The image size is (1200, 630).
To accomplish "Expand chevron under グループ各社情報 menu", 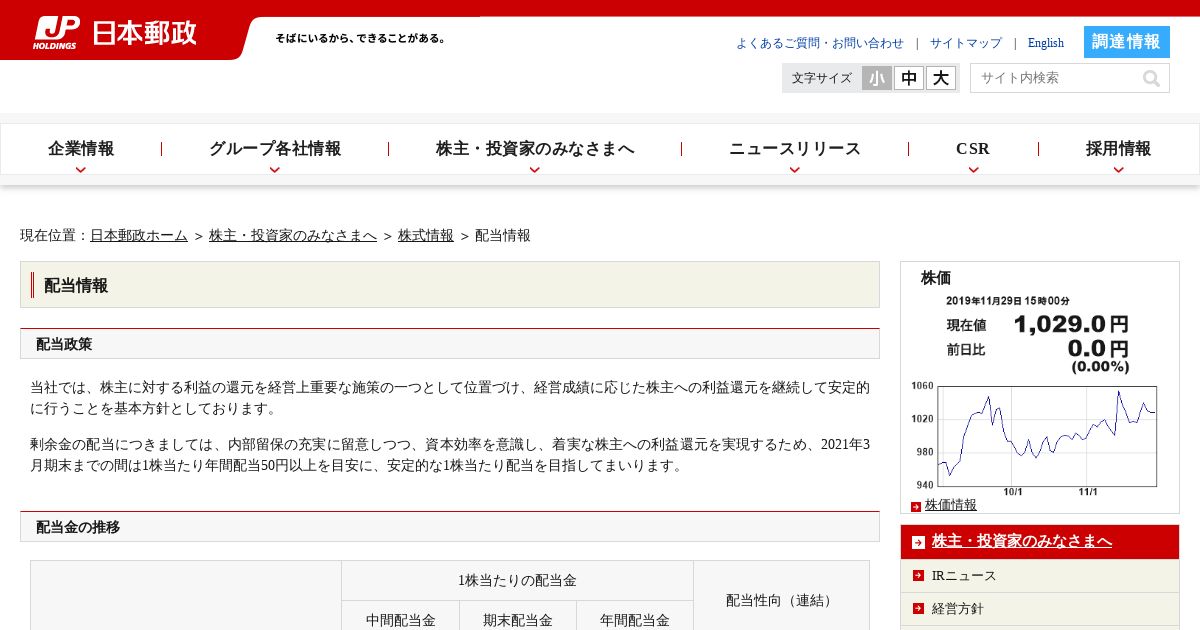I will pyautogui.click(x=275, y=169).
